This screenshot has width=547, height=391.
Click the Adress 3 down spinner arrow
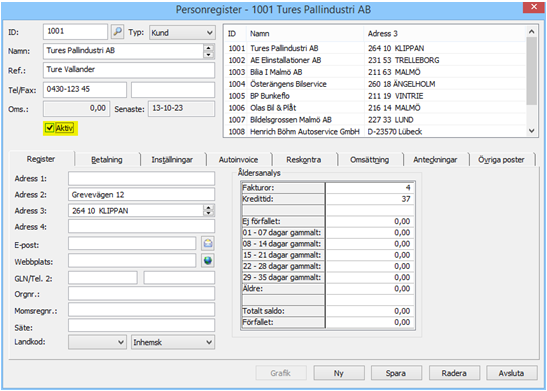click(209, 213)
